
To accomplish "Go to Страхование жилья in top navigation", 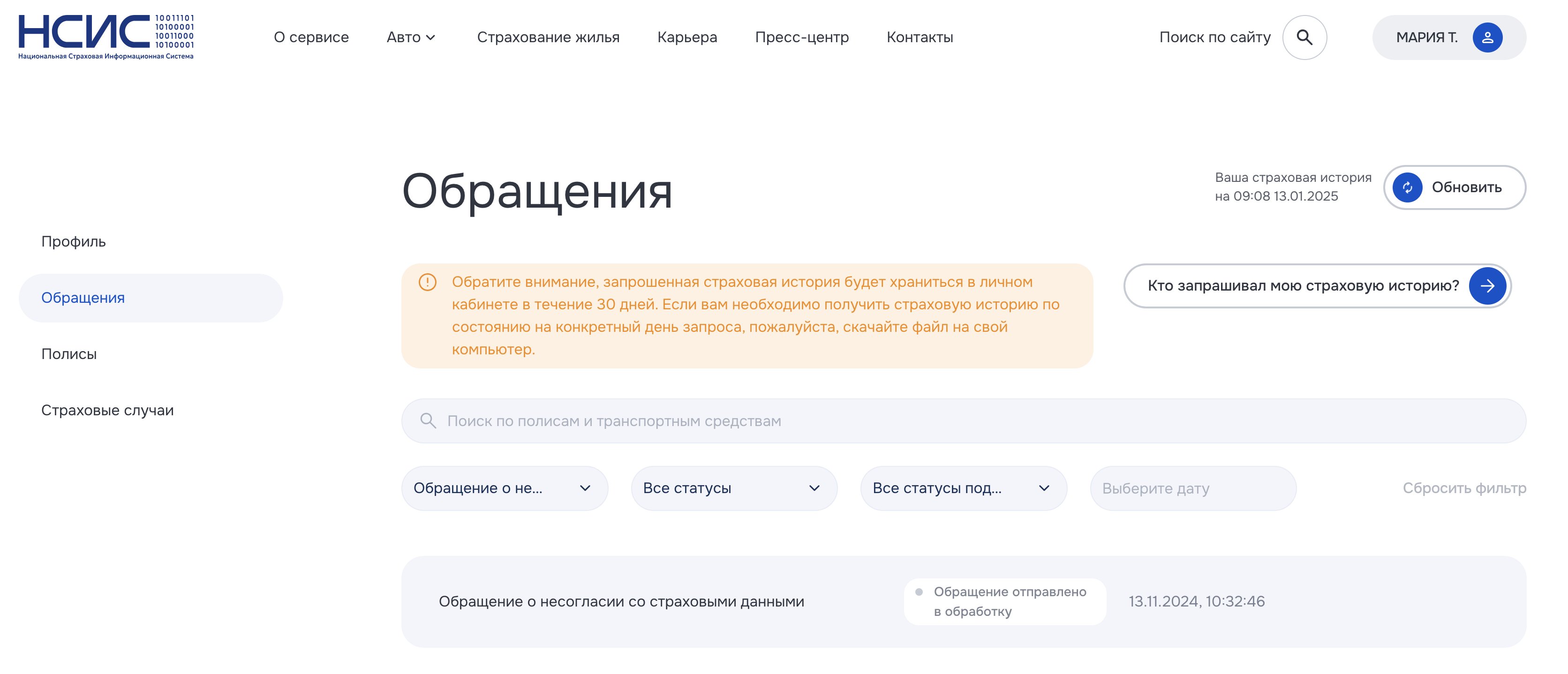I will pyautogui.click(x=548, y=37).
